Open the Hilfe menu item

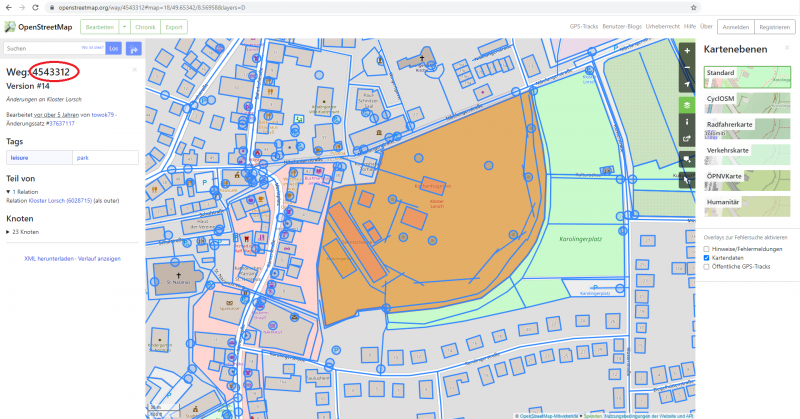pyautogui.click(x=690, y=26)
